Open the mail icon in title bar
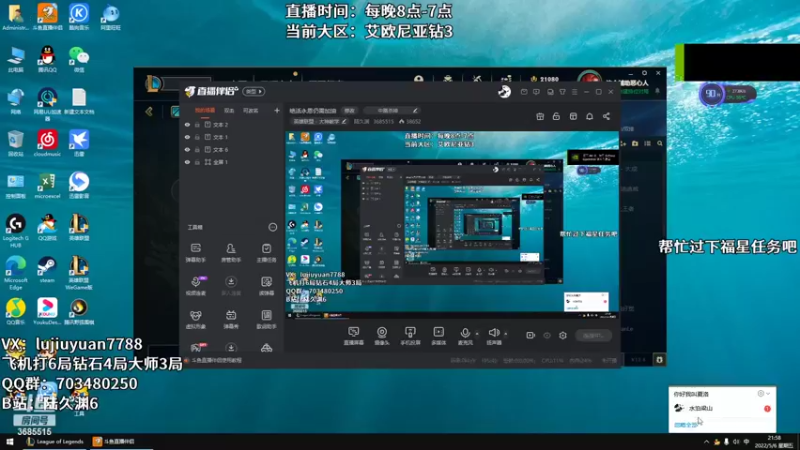 point(524,92)
